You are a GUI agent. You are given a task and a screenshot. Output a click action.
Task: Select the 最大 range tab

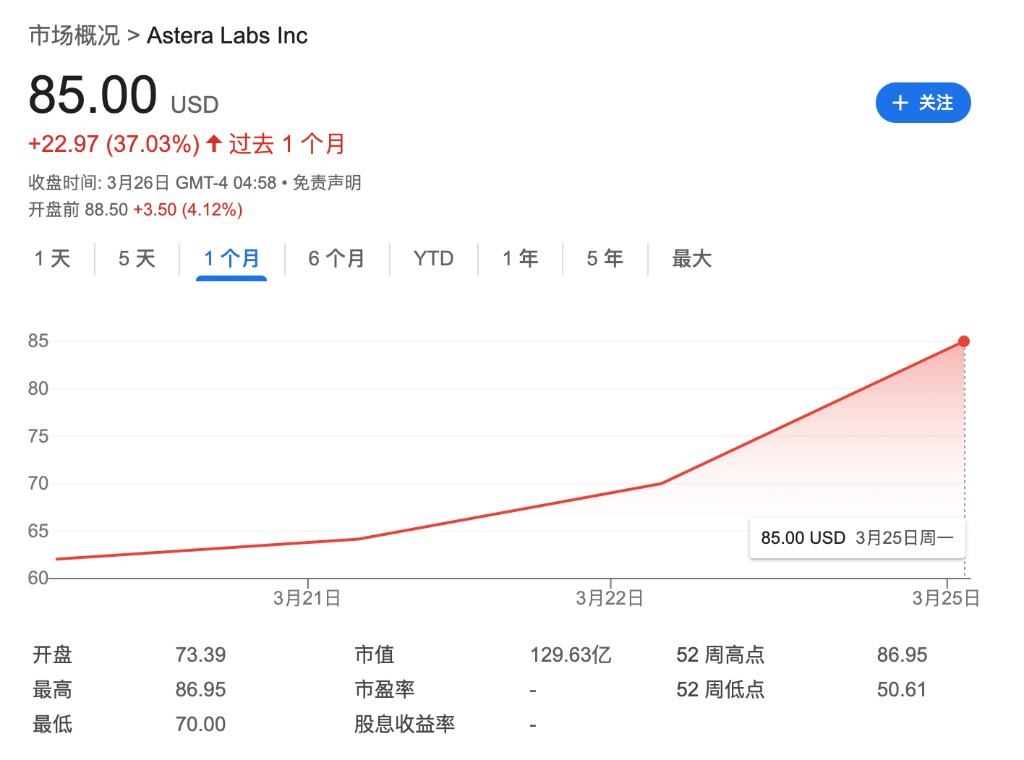pyautogui.click(x=692, y=259)
